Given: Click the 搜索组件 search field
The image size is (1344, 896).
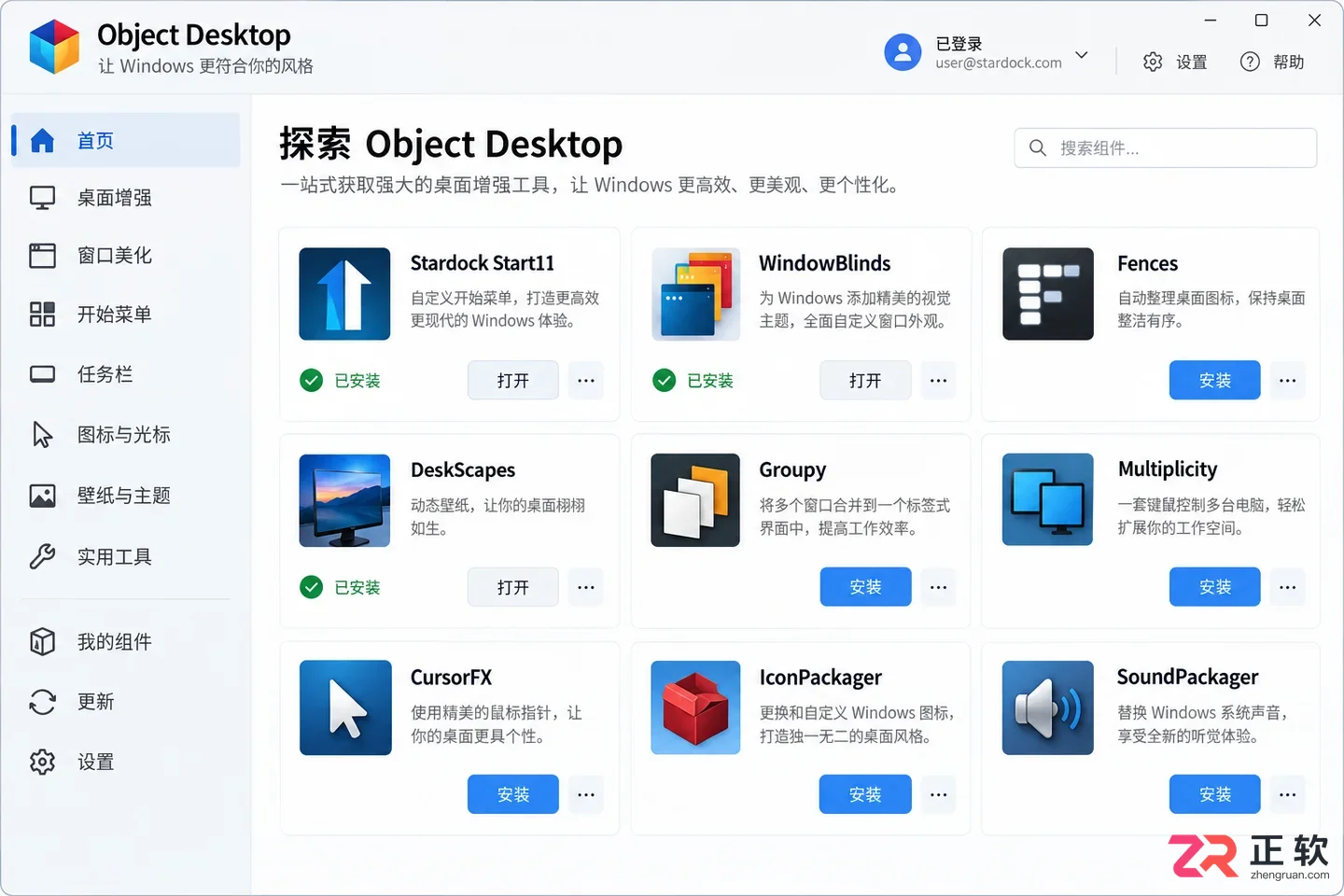Looking at the screenshot, I should click(x=1166, y=147).
